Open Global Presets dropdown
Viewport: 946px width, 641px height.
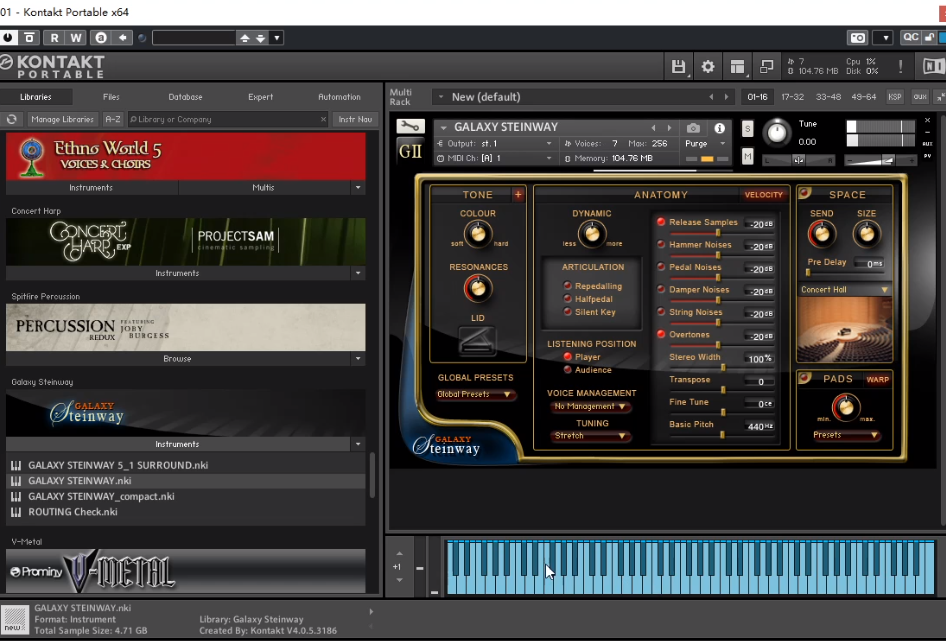click(x=475, y=394)
